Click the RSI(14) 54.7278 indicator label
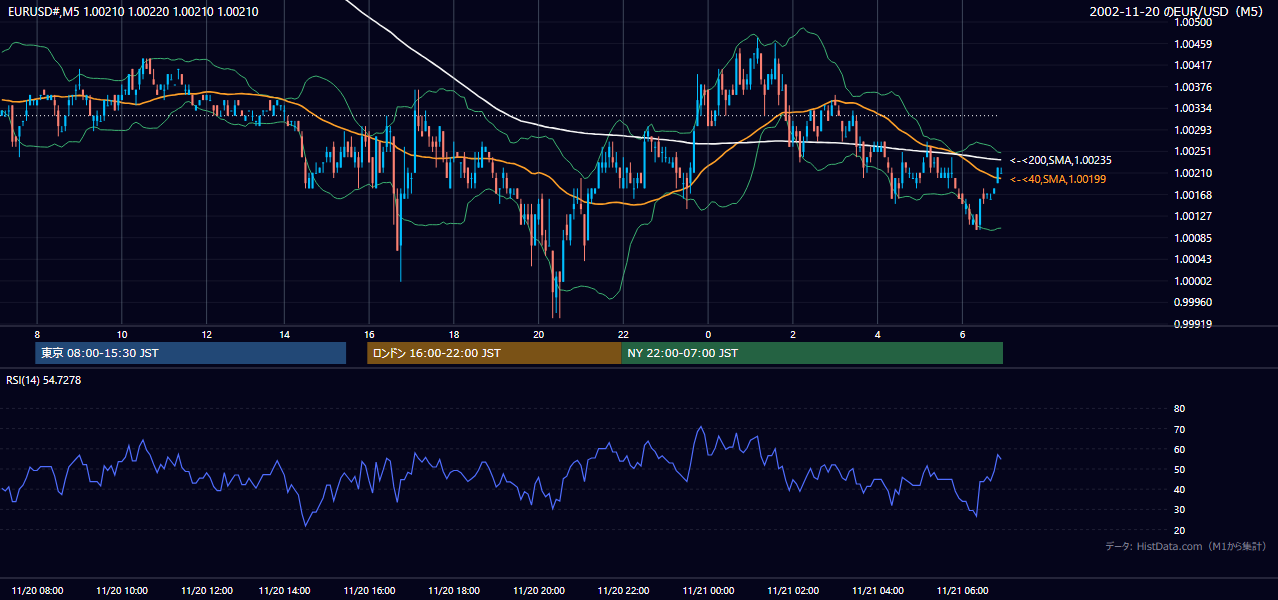The height and width of the screenshot is (600, 1278). pos(42,380)
